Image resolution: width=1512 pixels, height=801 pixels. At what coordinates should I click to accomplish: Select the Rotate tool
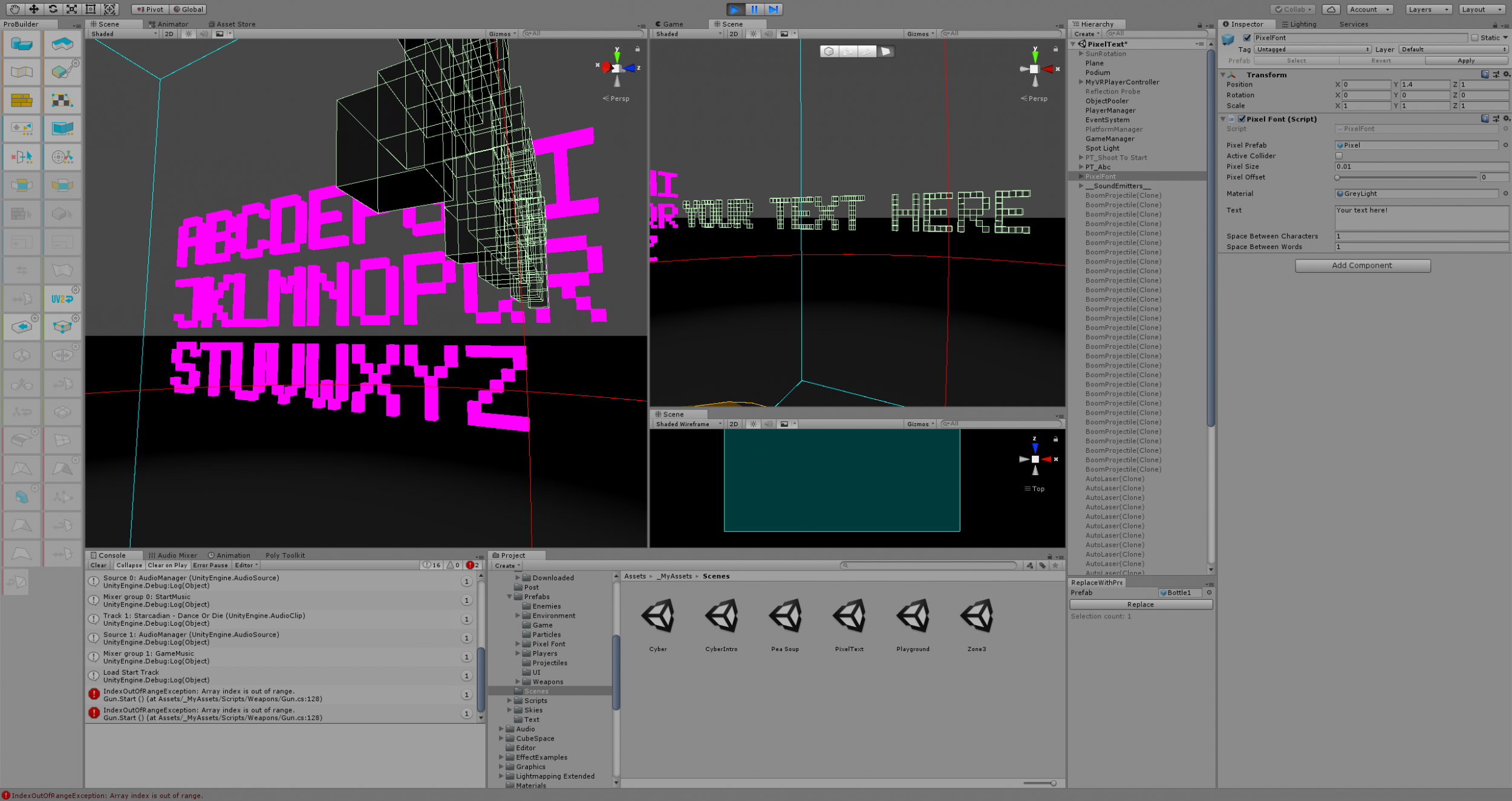[x=53, y=9]
